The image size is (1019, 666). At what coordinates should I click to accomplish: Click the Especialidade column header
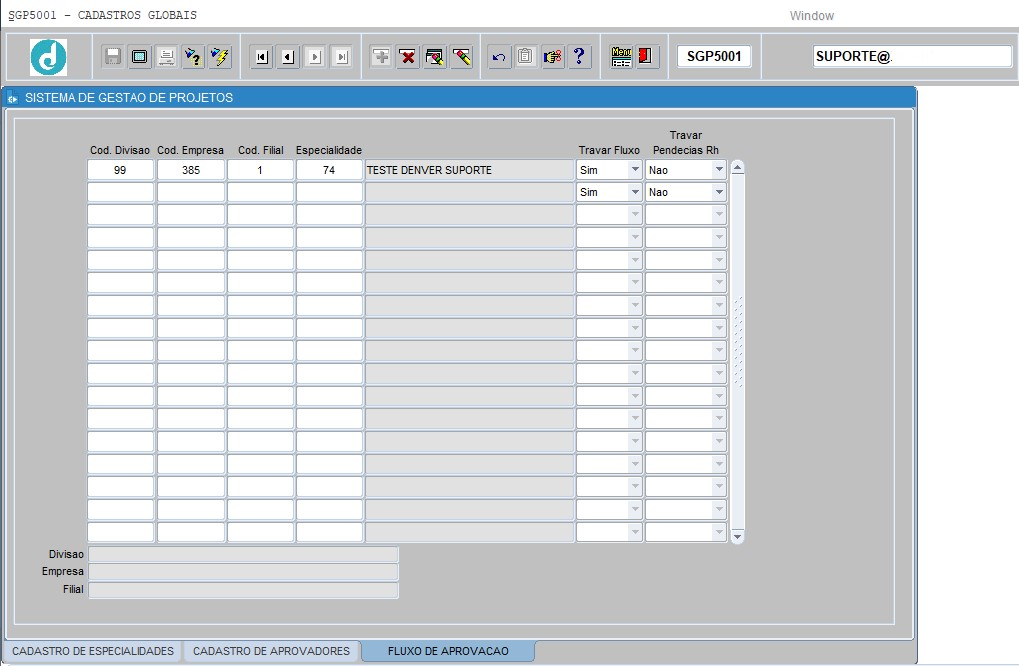(x=329, y=150)
